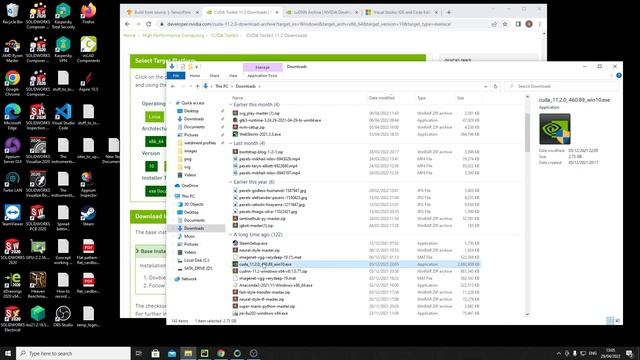640x360 pixels.
Task: Collapse the 'Earlier this year' group
Action: (x=230, y=182)
